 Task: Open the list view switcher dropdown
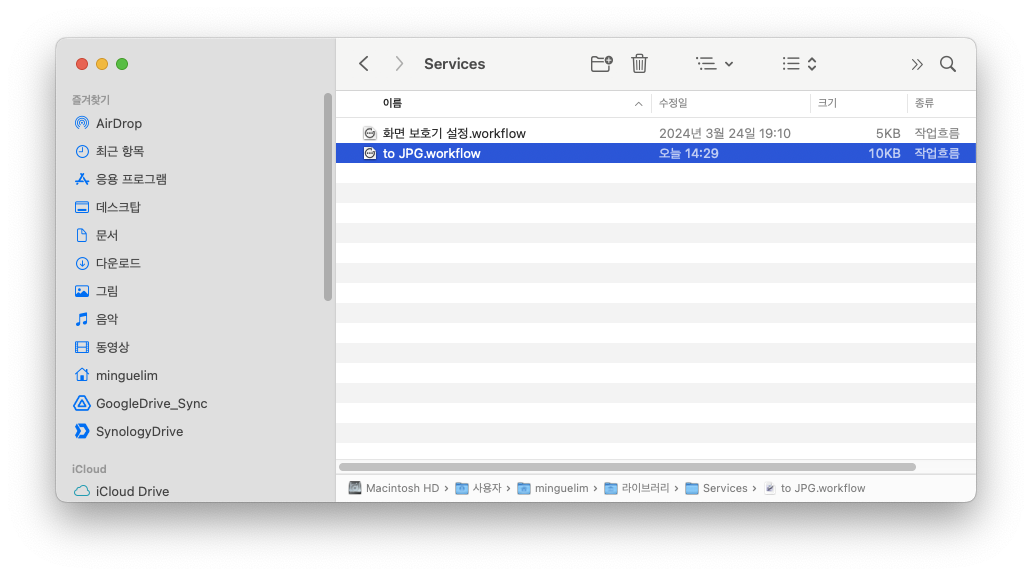(x=799, y=64)
